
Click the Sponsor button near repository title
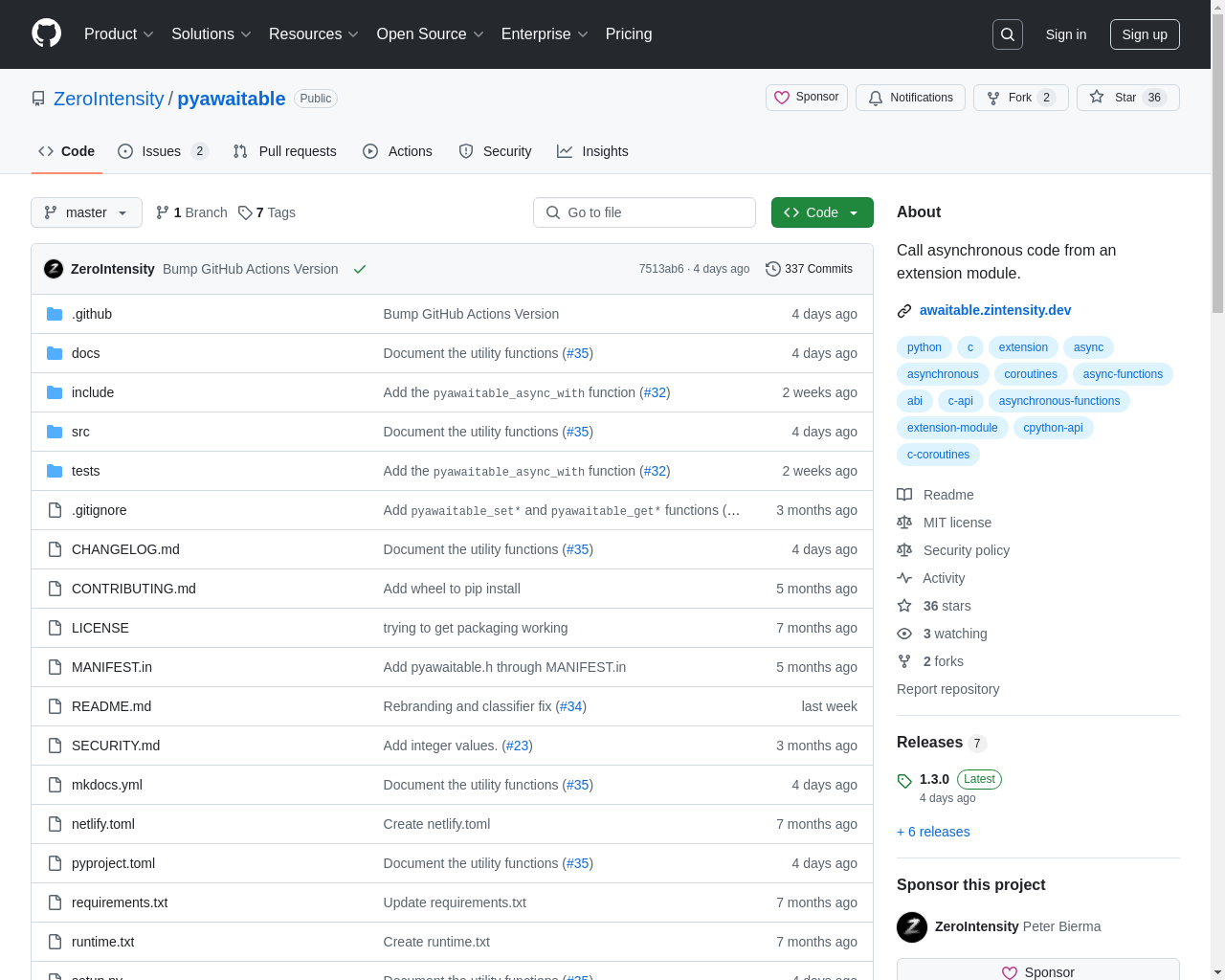(x=807, y=98)
